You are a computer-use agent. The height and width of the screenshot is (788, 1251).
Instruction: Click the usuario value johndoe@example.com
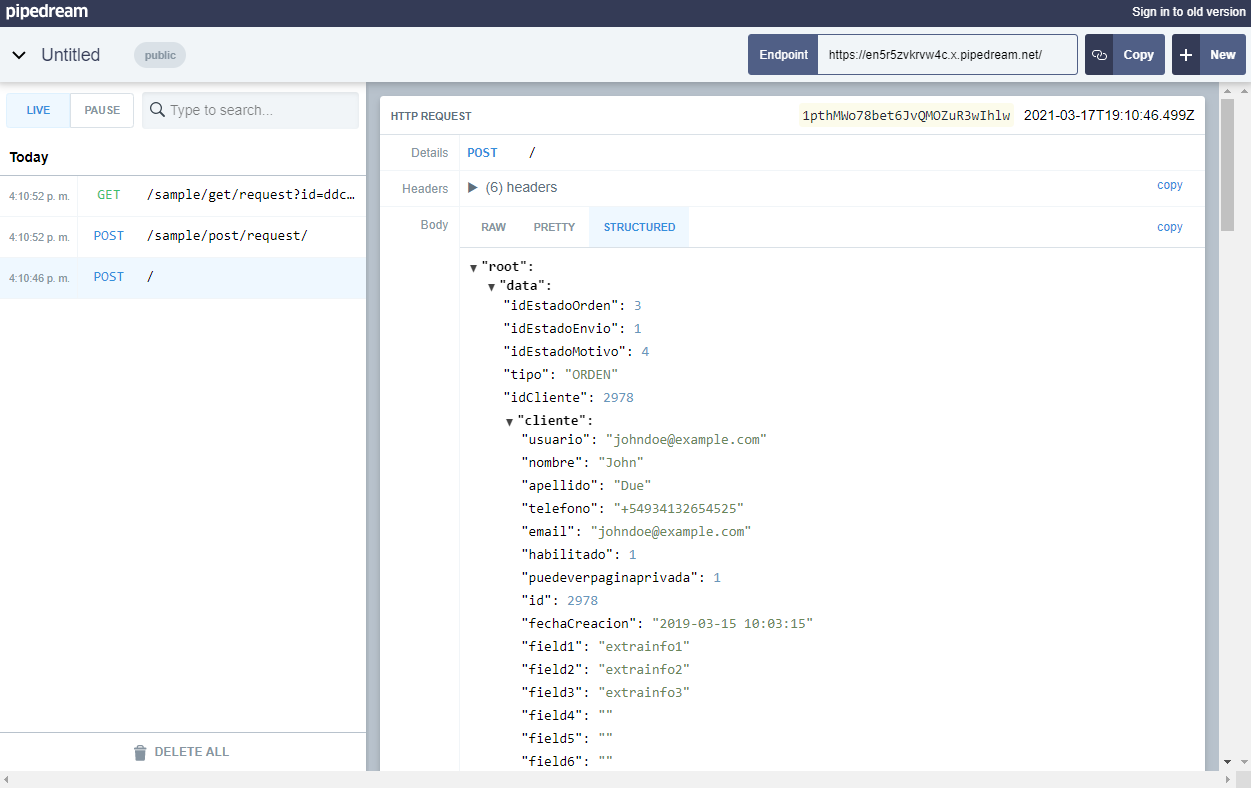click(686, 440)
